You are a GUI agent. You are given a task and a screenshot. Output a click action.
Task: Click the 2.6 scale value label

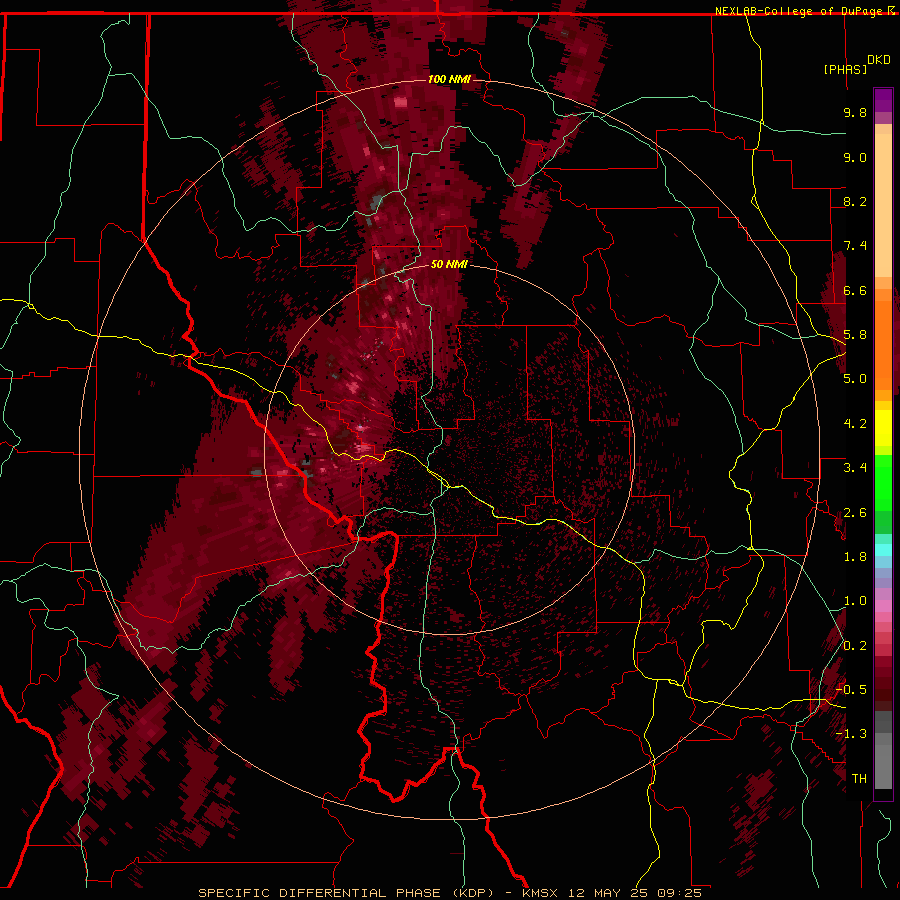click(855, 513)
